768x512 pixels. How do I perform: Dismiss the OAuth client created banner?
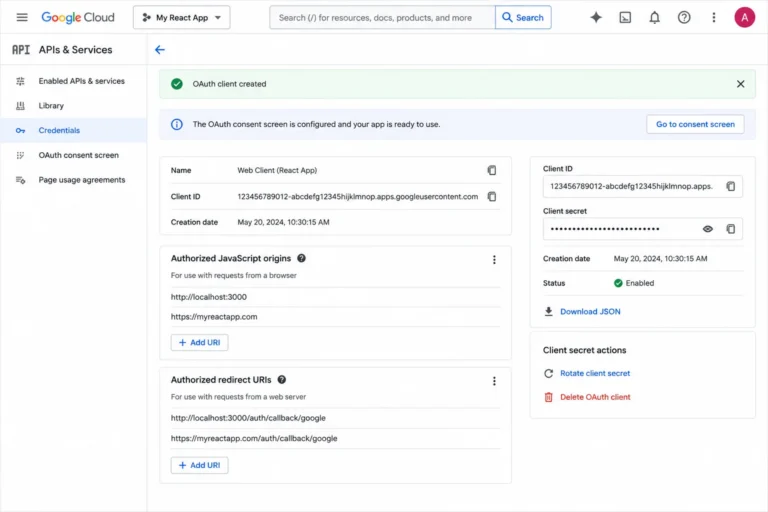point(740,84)
